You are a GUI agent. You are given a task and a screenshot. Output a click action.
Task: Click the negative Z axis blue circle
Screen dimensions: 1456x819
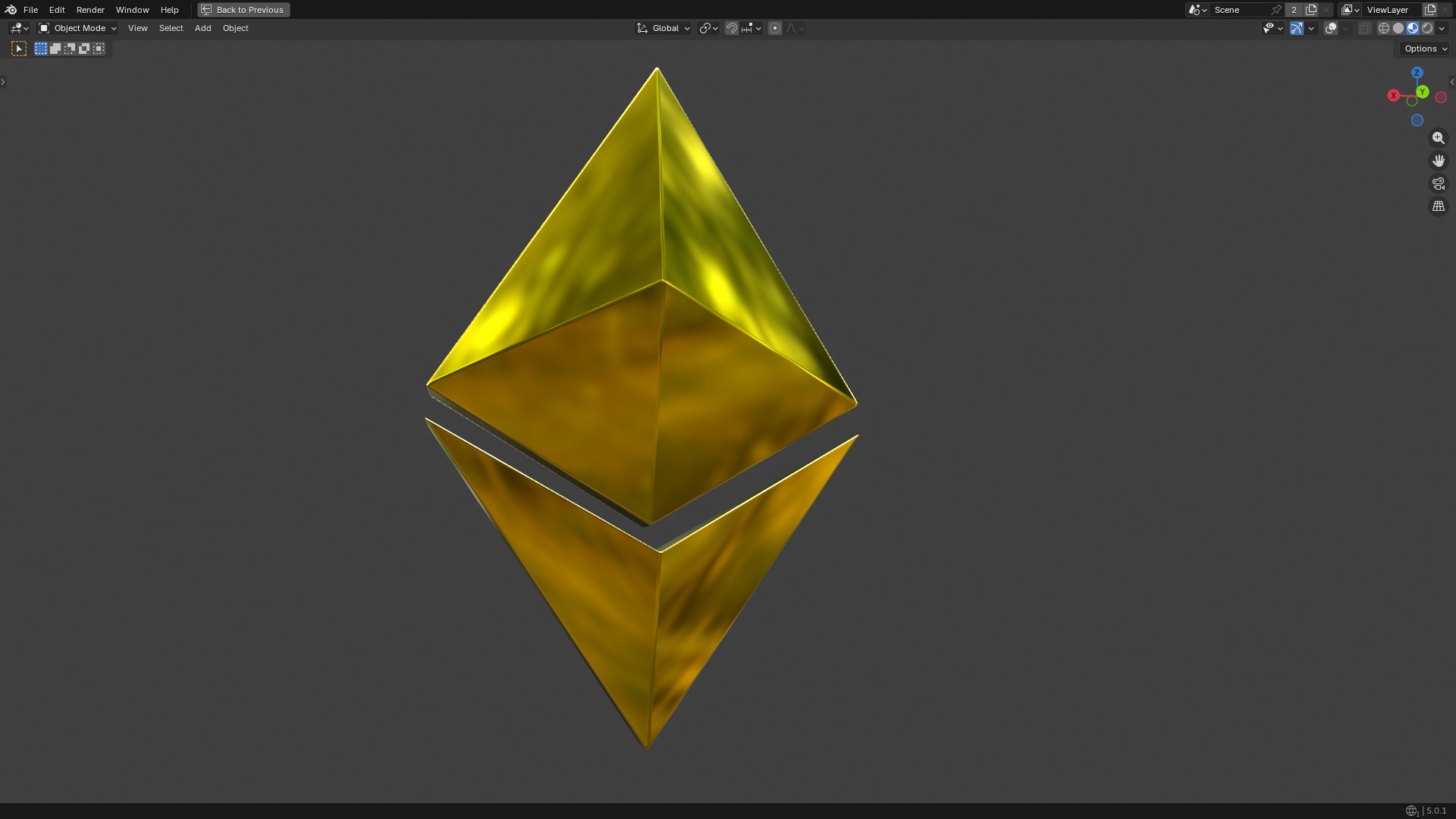tap(1417, 120)
